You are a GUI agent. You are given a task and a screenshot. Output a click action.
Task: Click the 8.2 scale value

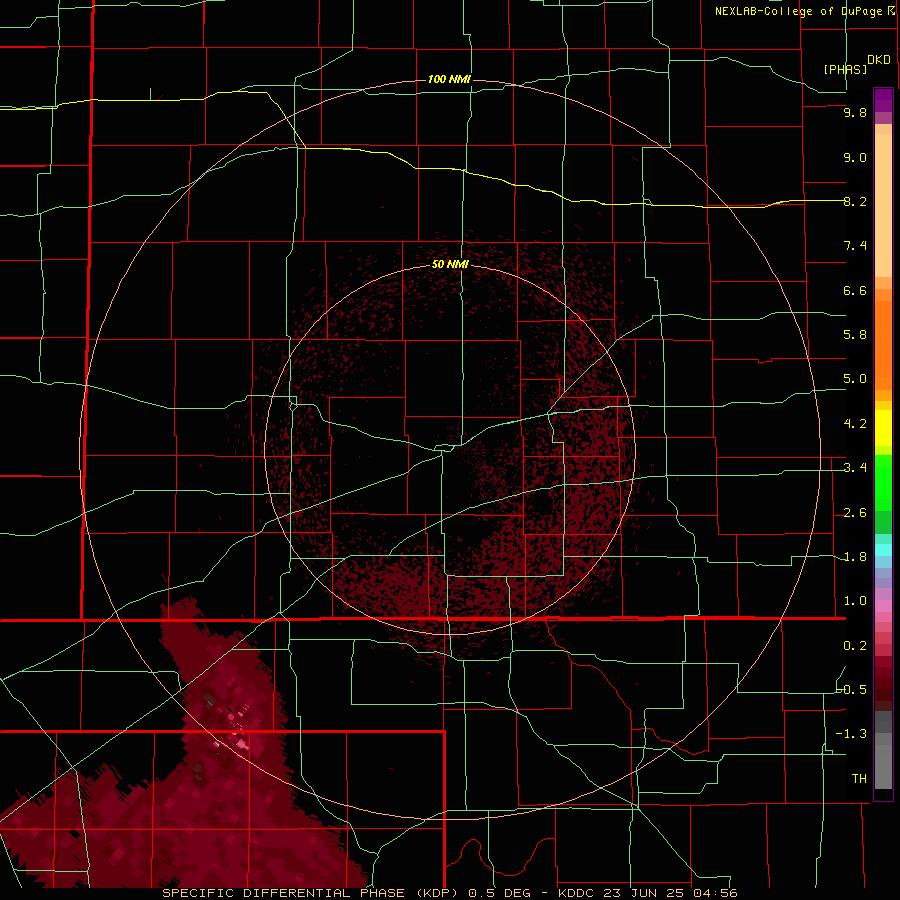(855, 201)
